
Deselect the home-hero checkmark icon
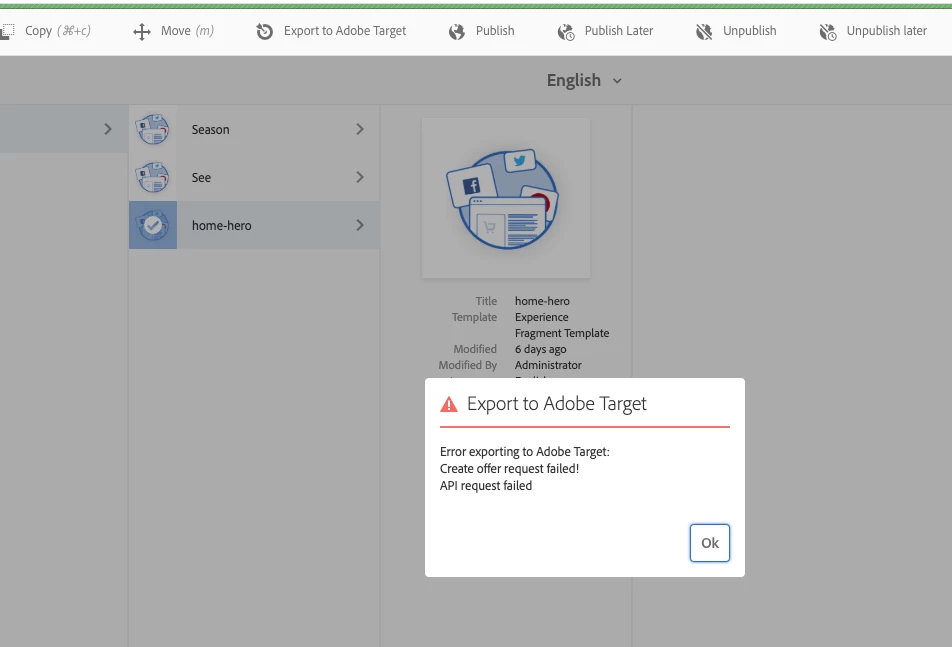click(153, 225)
